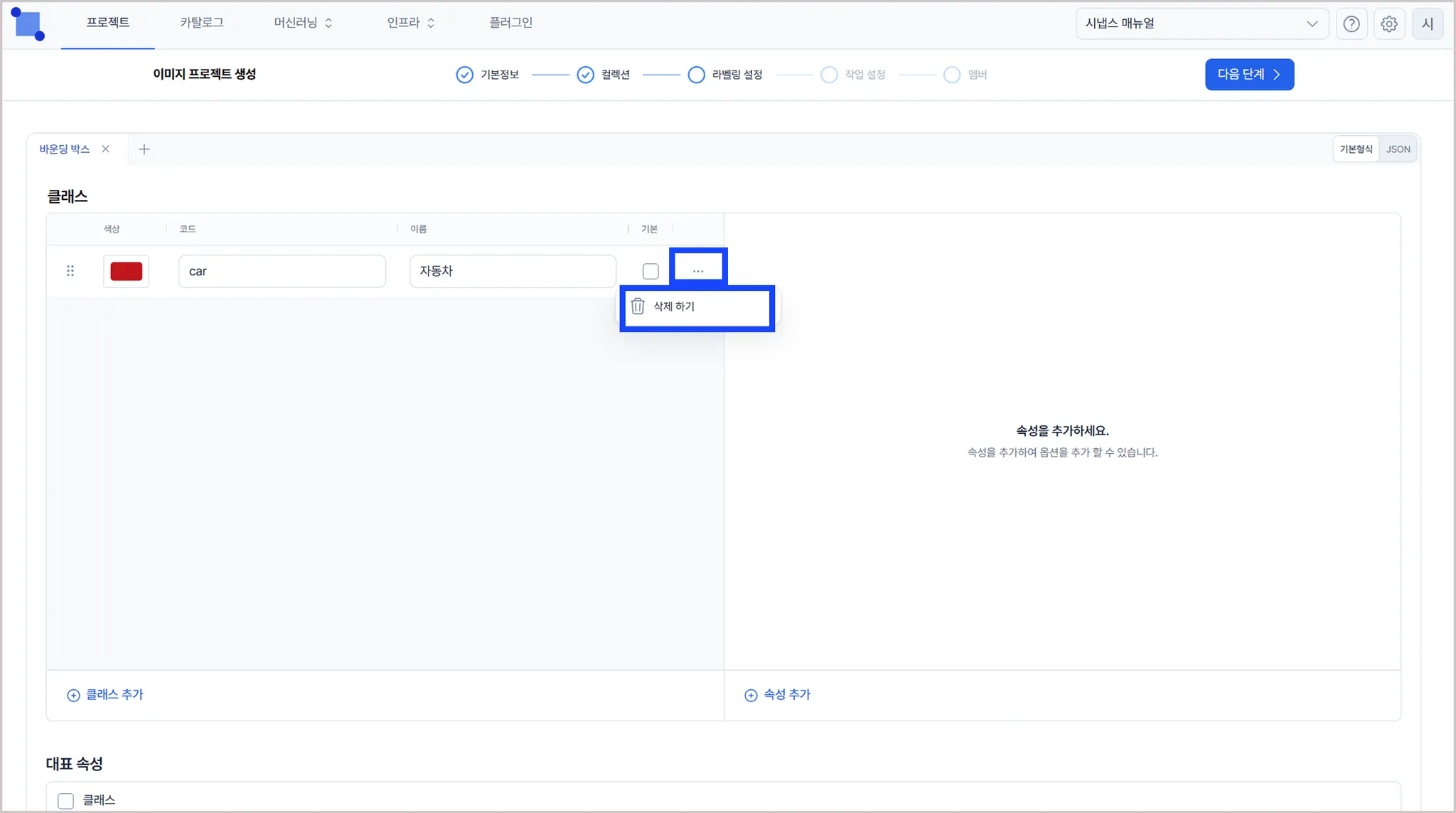Screen dimensions: 1456x813
Task: Click the drag handle of car class row
Action: pos(70,271)
